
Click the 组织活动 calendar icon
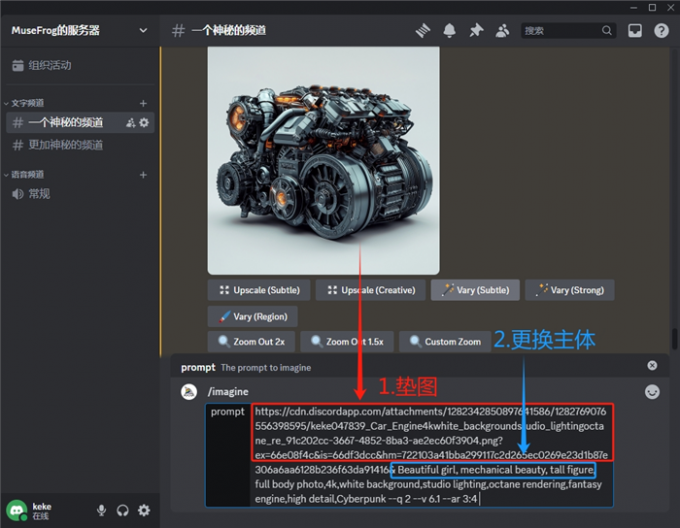pos(18,65)
